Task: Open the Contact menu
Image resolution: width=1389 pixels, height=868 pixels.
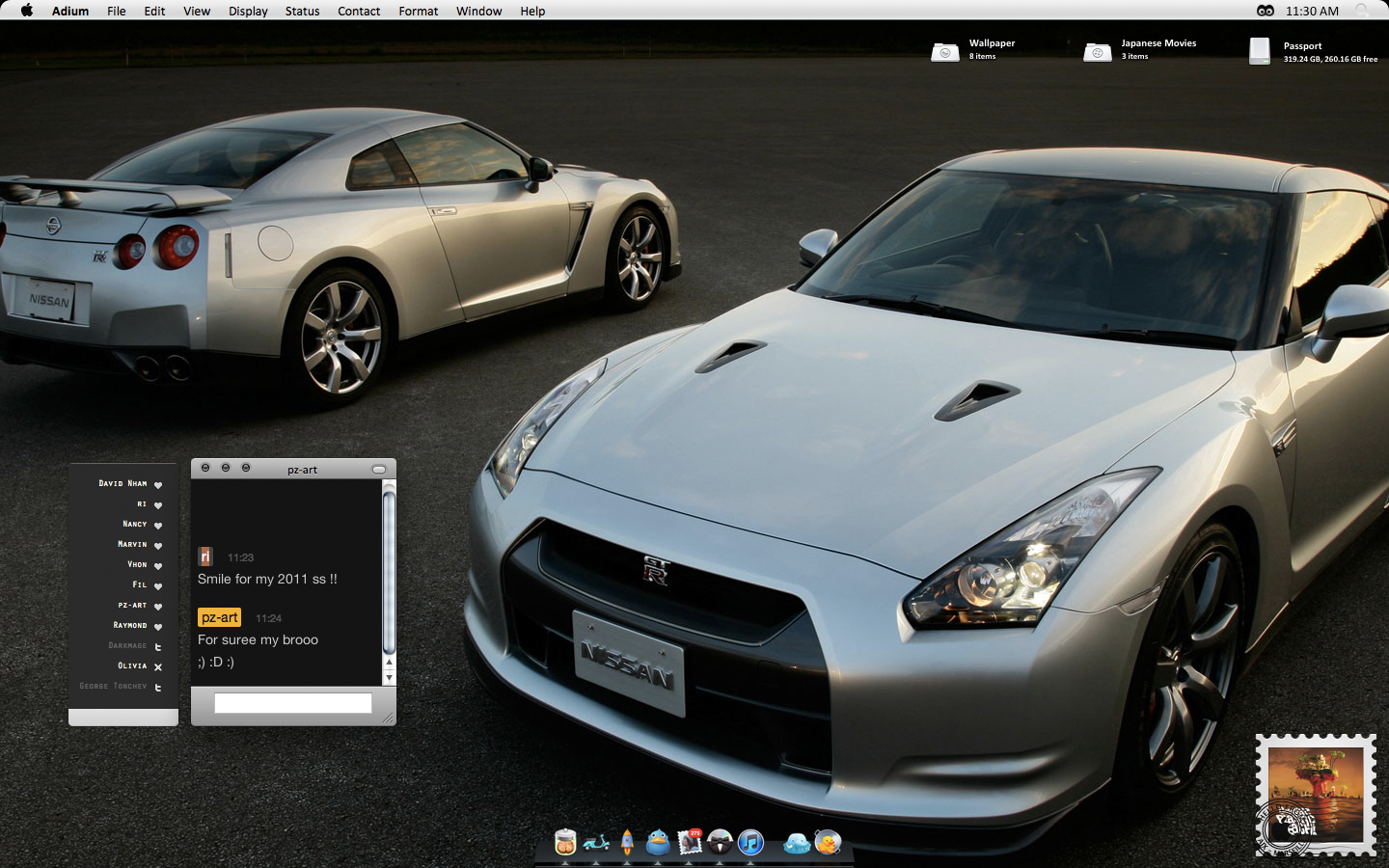Action: point(359,11)
